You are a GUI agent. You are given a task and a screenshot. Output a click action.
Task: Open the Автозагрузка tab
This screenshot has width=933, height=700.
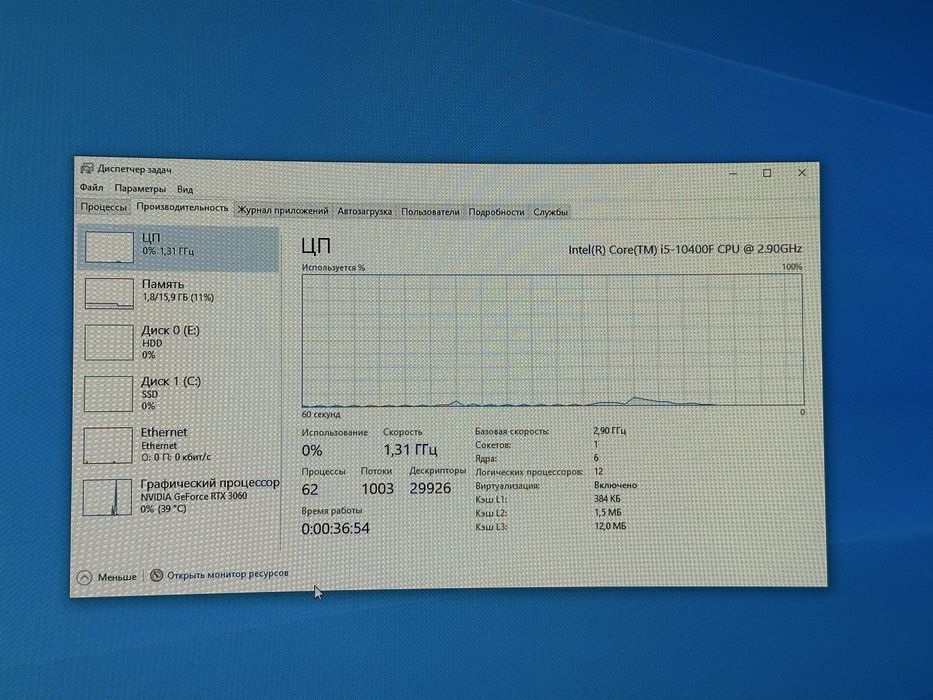click(364, 211)
